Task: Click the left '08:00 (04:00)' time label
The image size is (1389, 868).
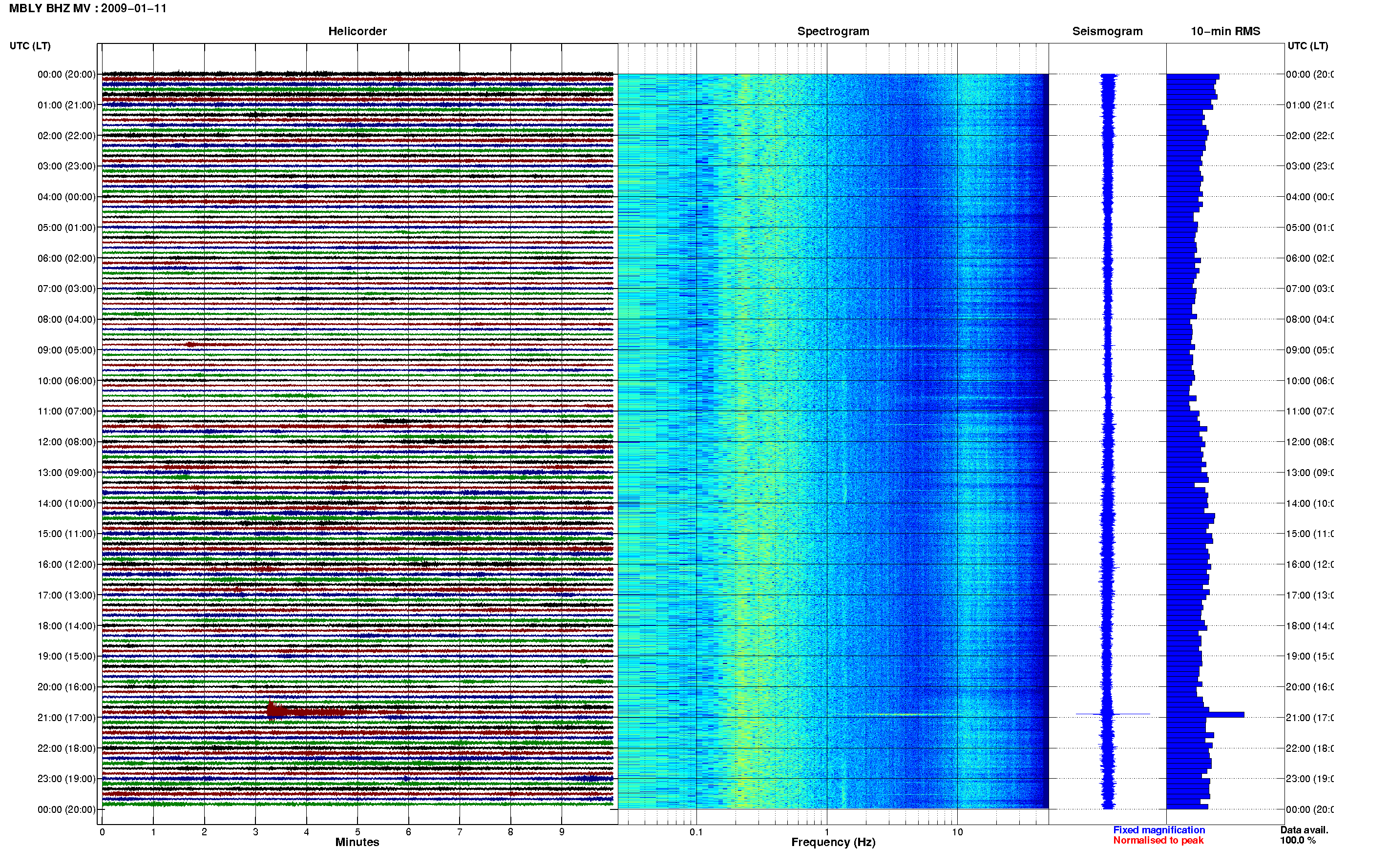Action: [x=66, y=319]
